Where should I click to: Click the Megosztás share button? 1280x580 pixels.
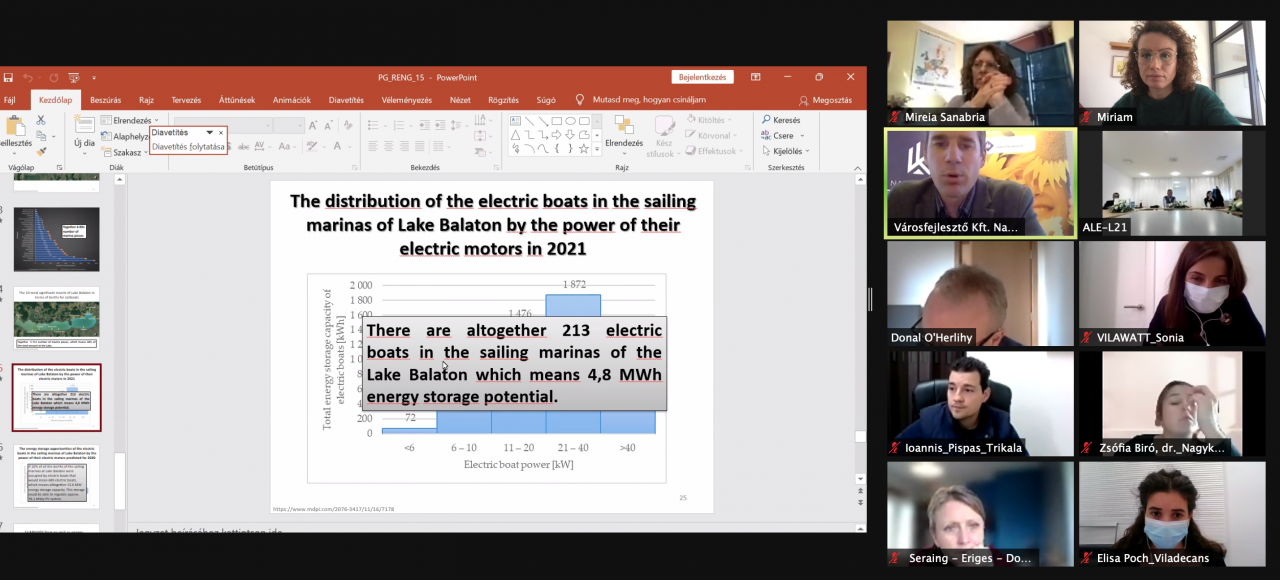tap(826, 100)
